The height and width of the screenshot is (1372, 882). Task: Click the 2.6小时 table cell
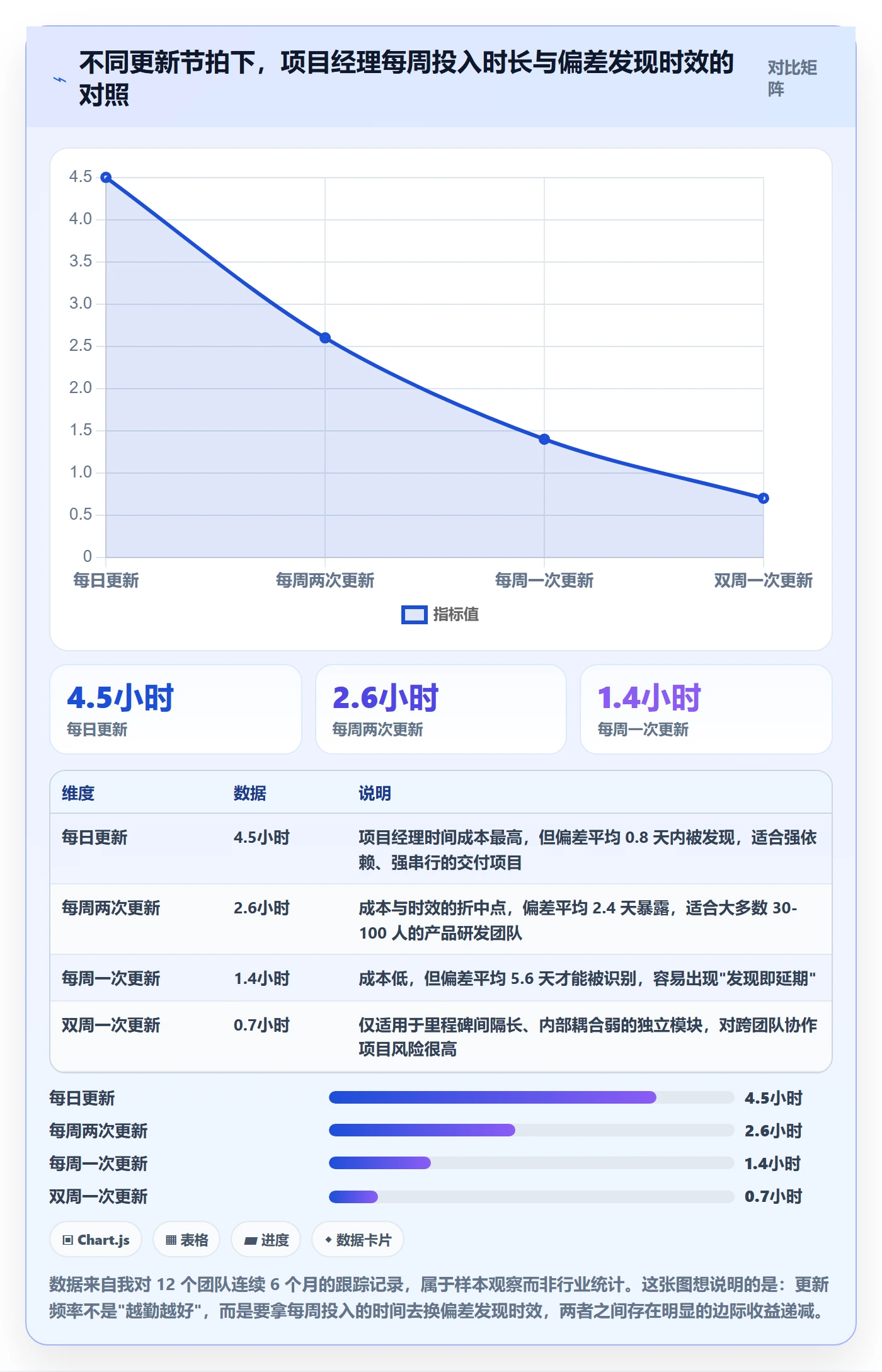(x=261, y=908)
